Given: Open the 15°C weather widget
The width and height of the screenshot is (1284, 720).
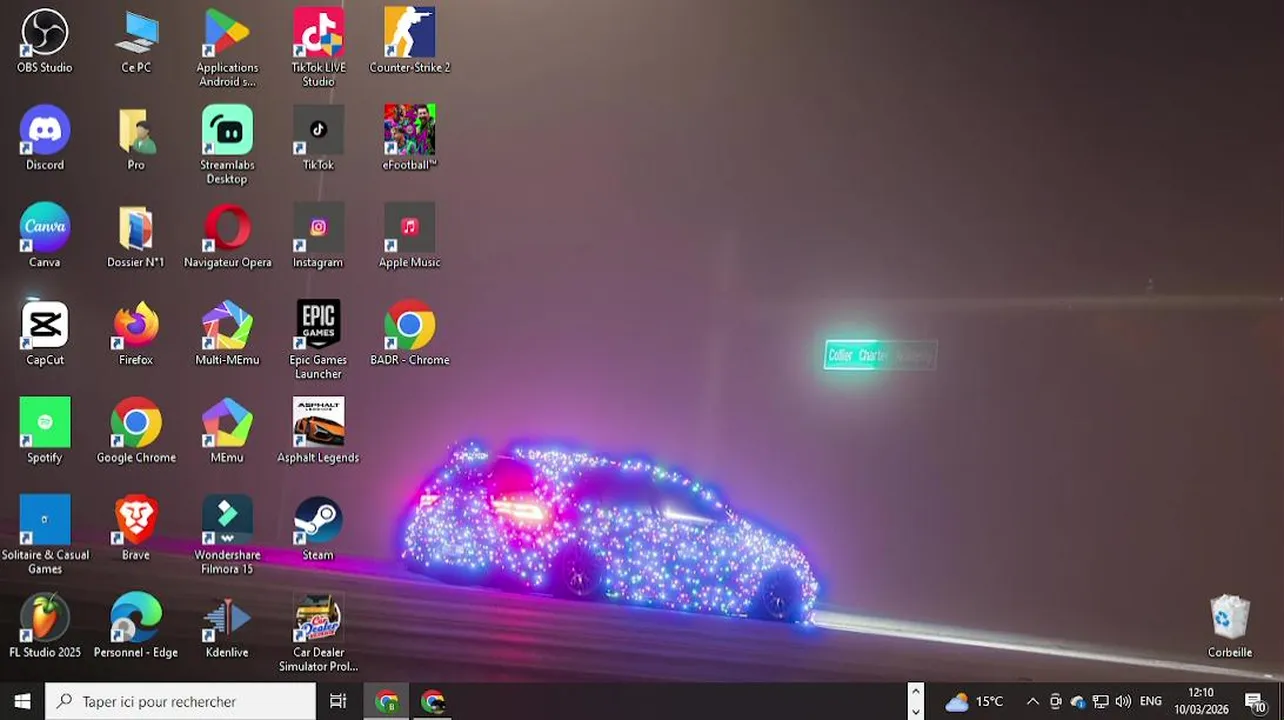Looking at the screenshot, I should coord(975,701).
